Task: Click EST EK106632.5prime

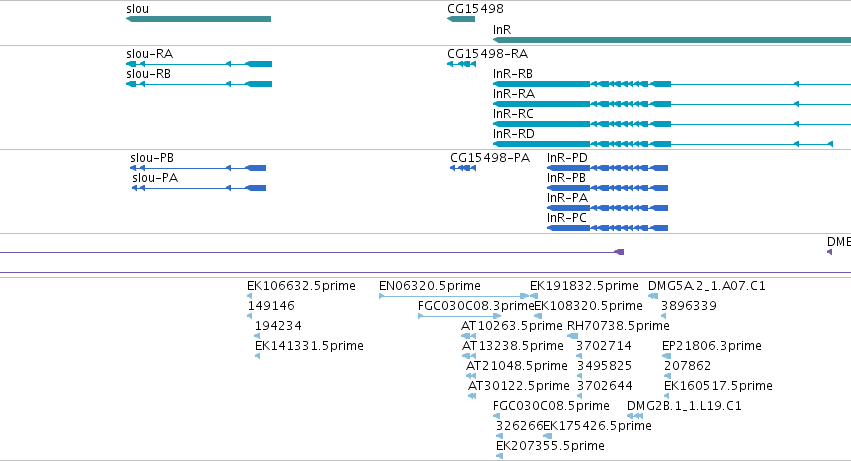Action: 250,296
